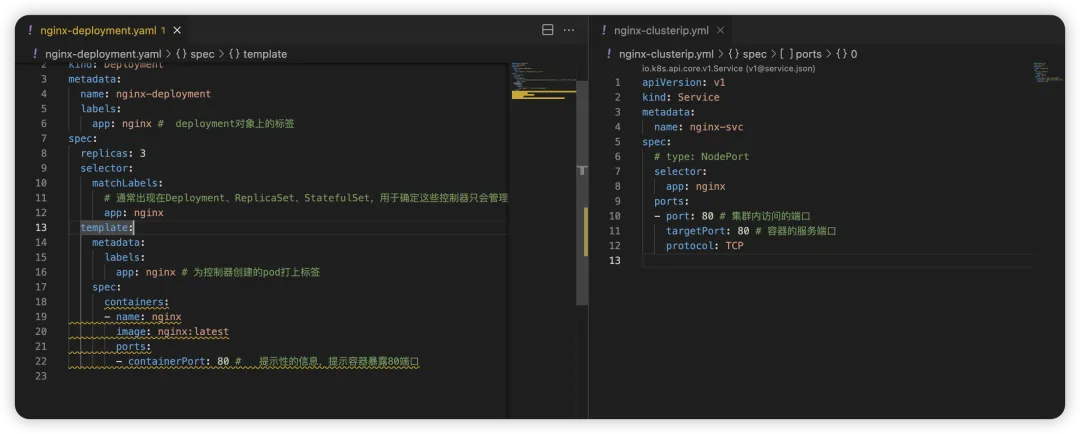Click 'ports:' on line 9 in right editor
1080x434 pixels.
tap(672, 201)
